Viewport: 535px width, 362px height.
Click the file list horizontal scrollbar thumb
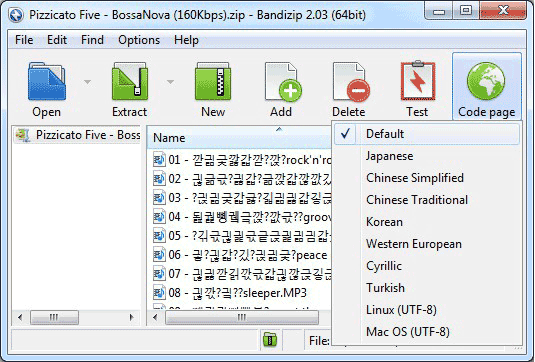pos(242,317)
